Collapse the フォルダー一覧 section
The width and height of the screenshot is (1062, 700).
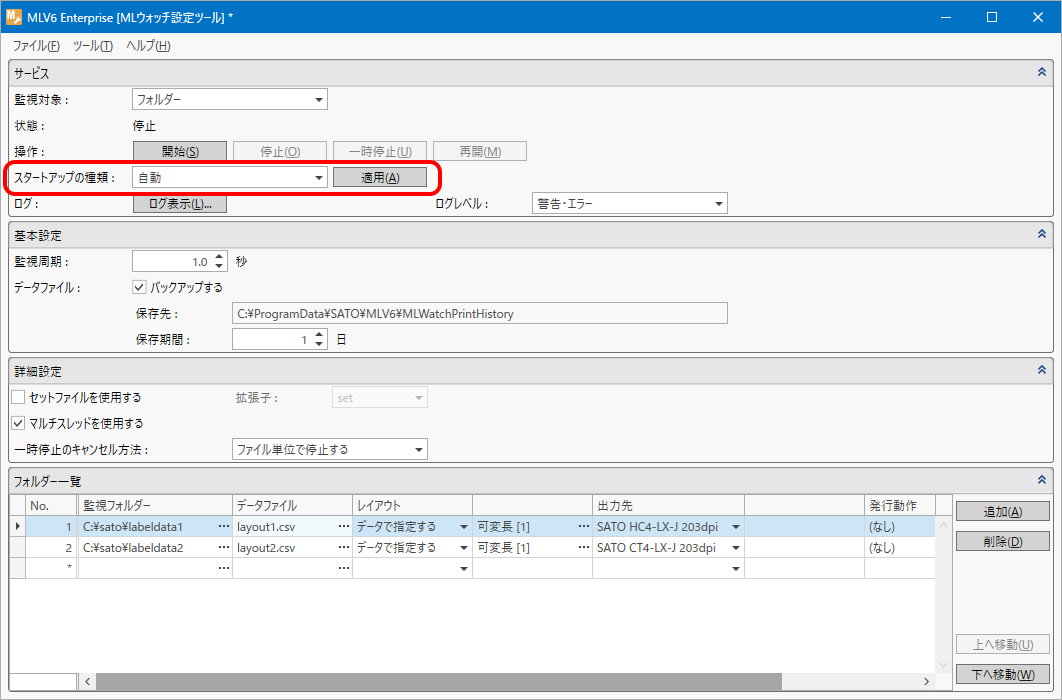click(1042, 480)
